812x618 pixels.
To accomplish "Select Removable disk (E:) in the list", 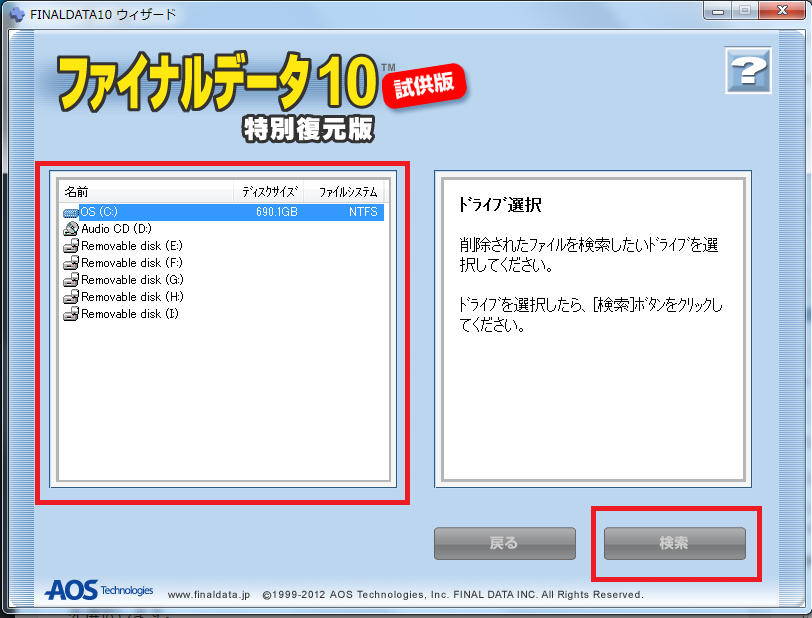I will pos(132,246).
